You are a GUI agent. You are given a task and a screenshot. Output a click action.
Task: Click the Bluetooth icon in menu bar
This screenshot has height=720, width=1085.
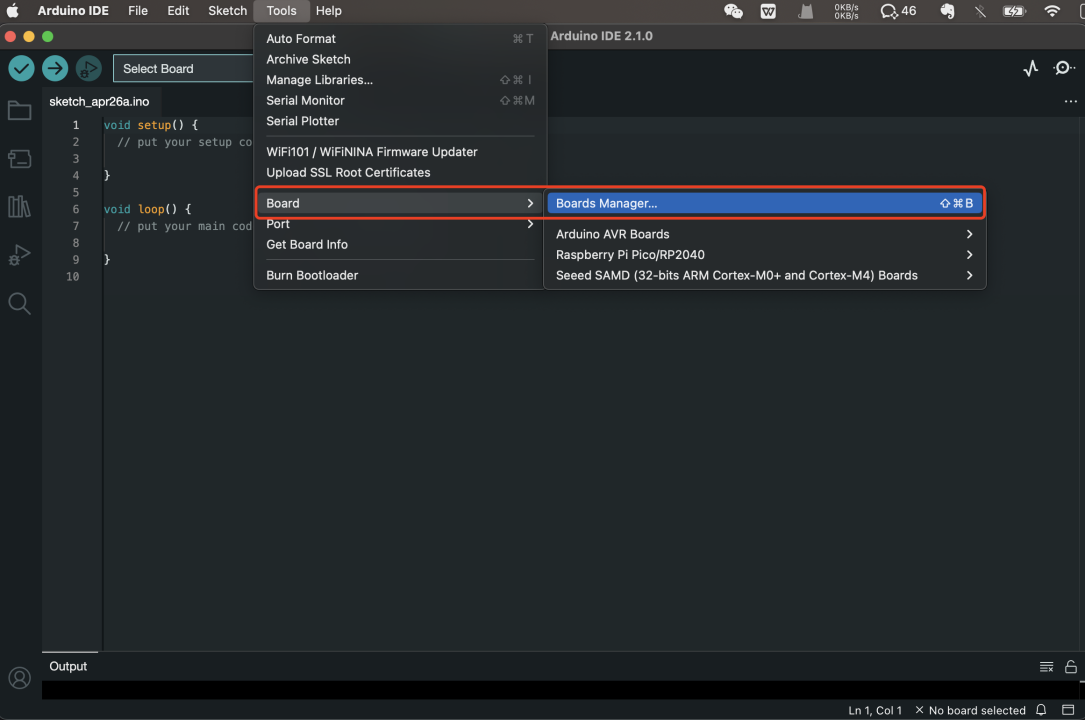[x=980, y=10]
